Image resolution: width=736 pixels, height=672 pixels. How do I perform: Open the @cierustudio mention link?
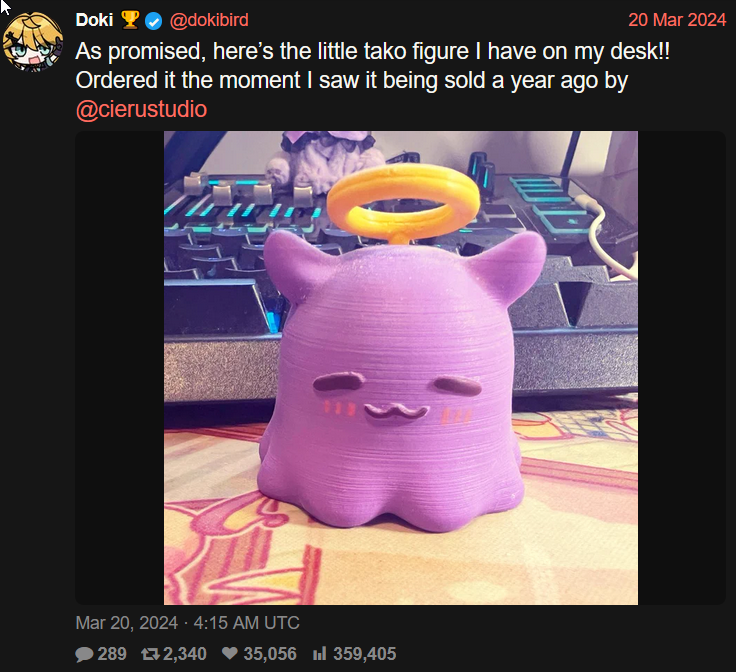point(141,109)
